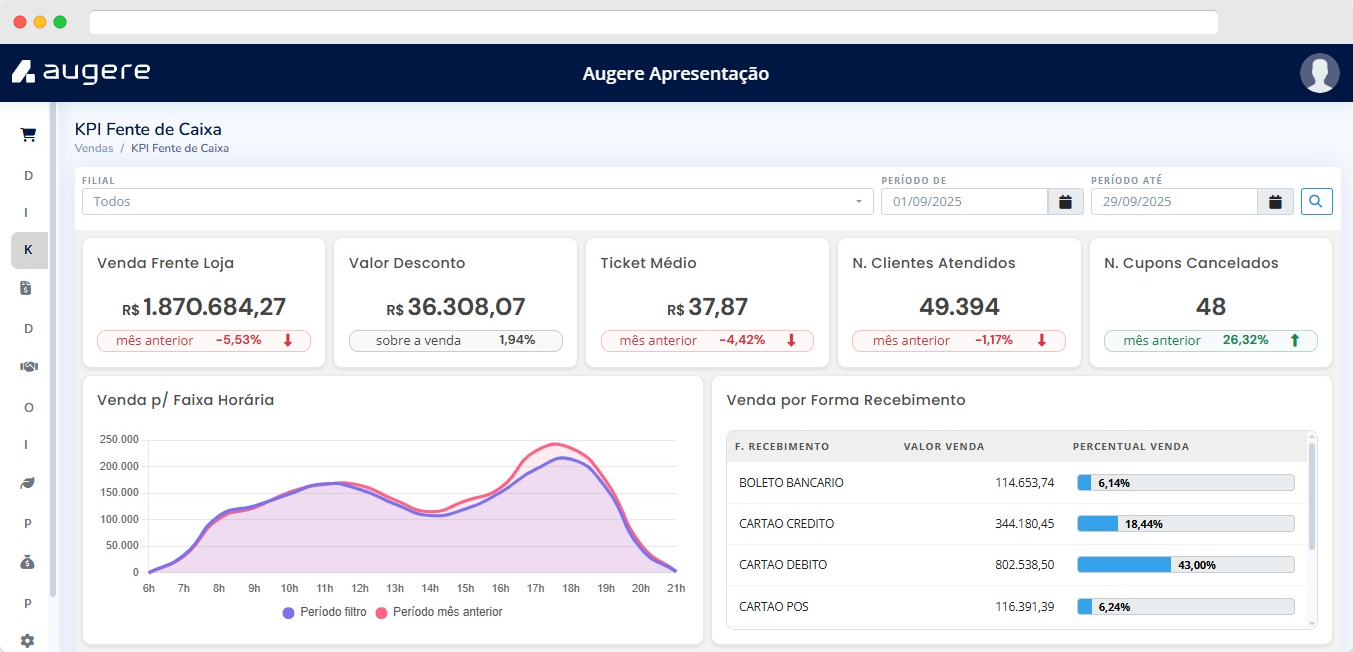Open the money bag sidebar icon
Screen dimensions: 1353x652
pos(28,563)
